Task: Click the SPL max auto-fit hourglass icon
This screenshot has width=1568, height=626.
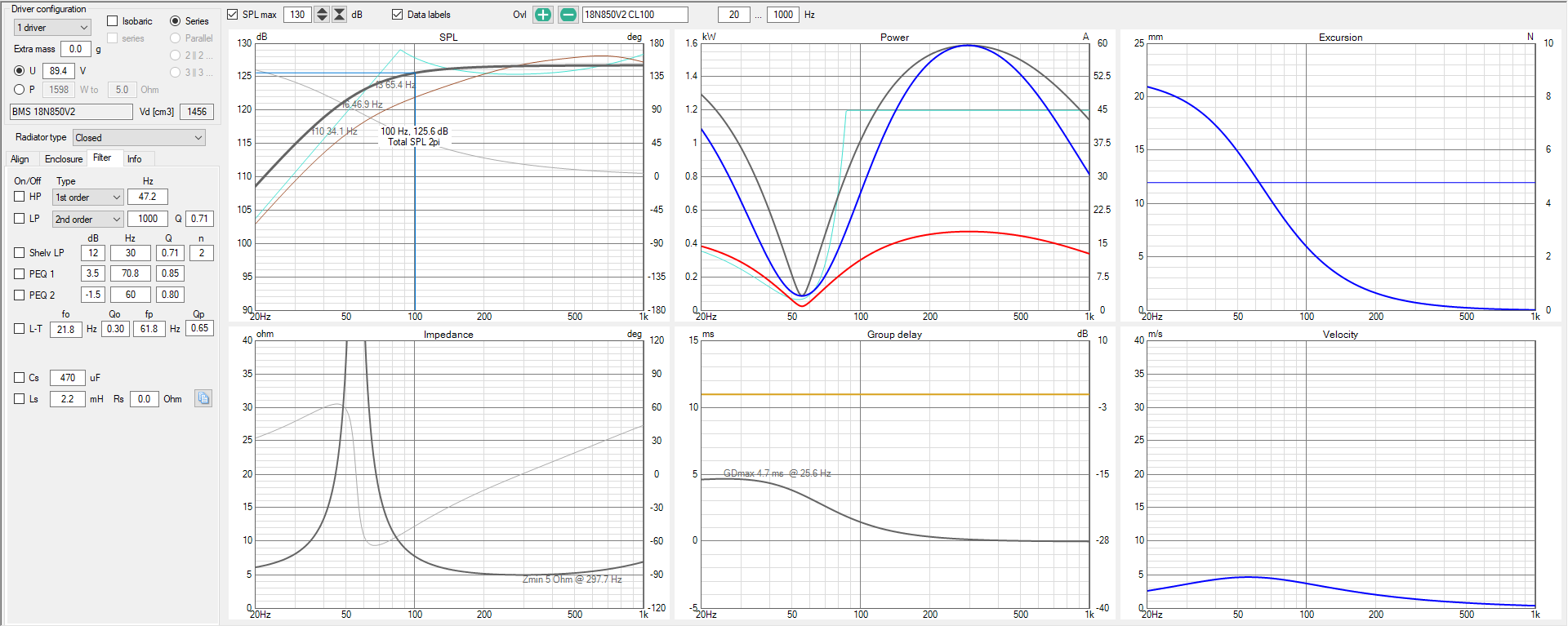Action: pos(340,15)
